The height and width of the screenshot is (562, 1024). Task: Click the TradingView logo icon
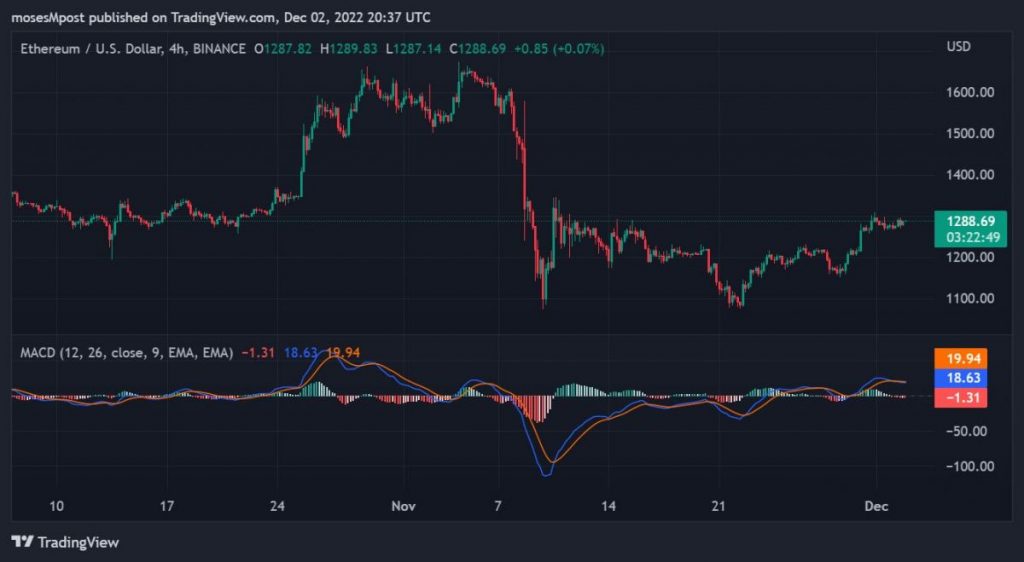tap(23, 542)
